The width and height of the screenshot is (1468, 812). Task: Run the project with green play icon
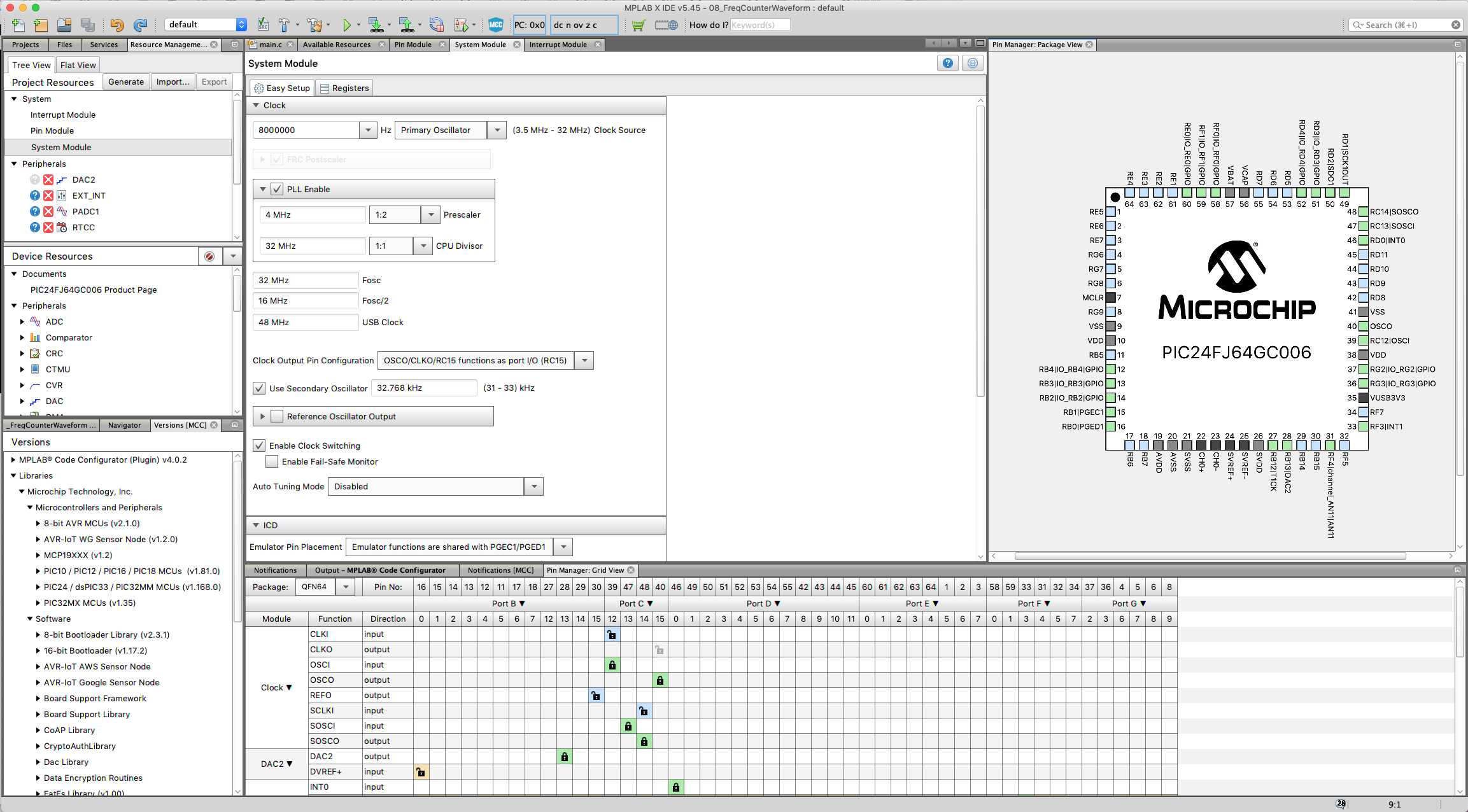[x=346, y=25]
